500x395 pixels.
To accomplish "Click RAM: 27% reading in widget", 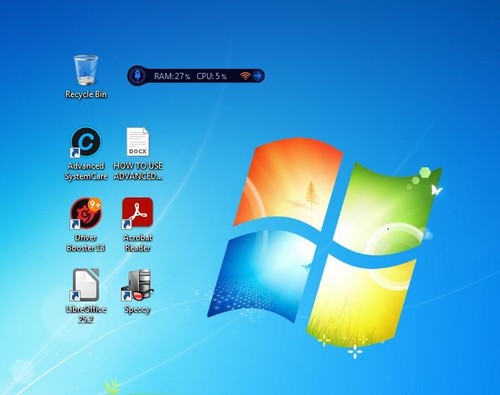I will click(x=172, y=76).
